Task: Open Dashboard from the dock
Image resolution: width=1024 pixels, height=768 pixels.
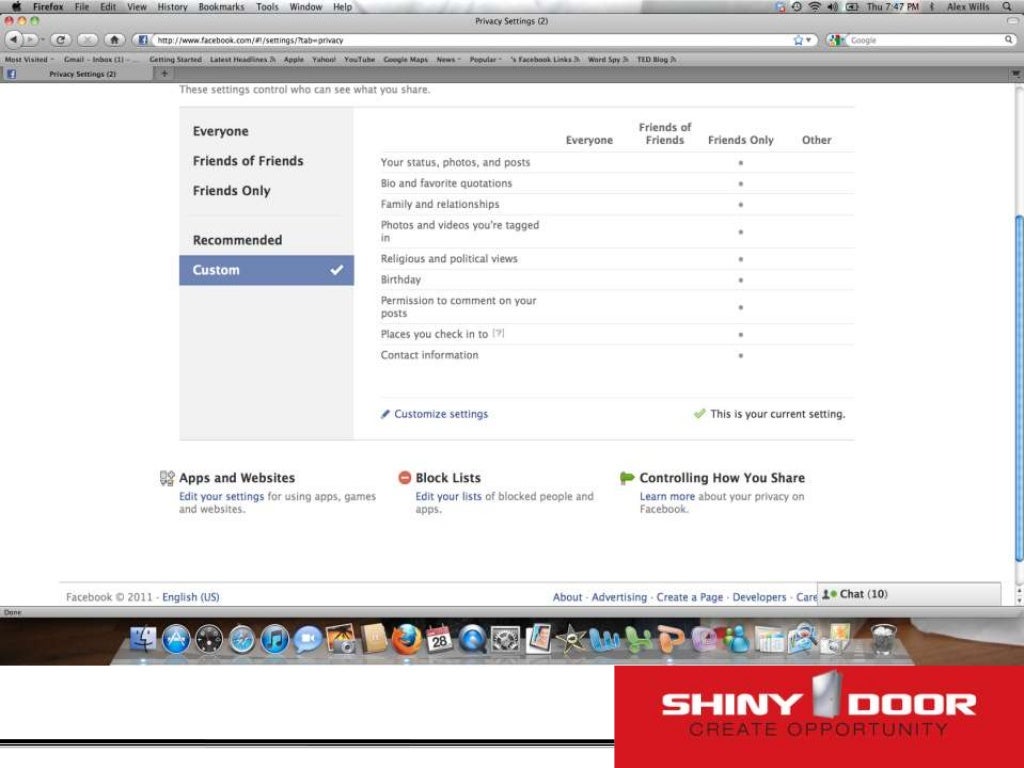Action: (x=209, y=639)
